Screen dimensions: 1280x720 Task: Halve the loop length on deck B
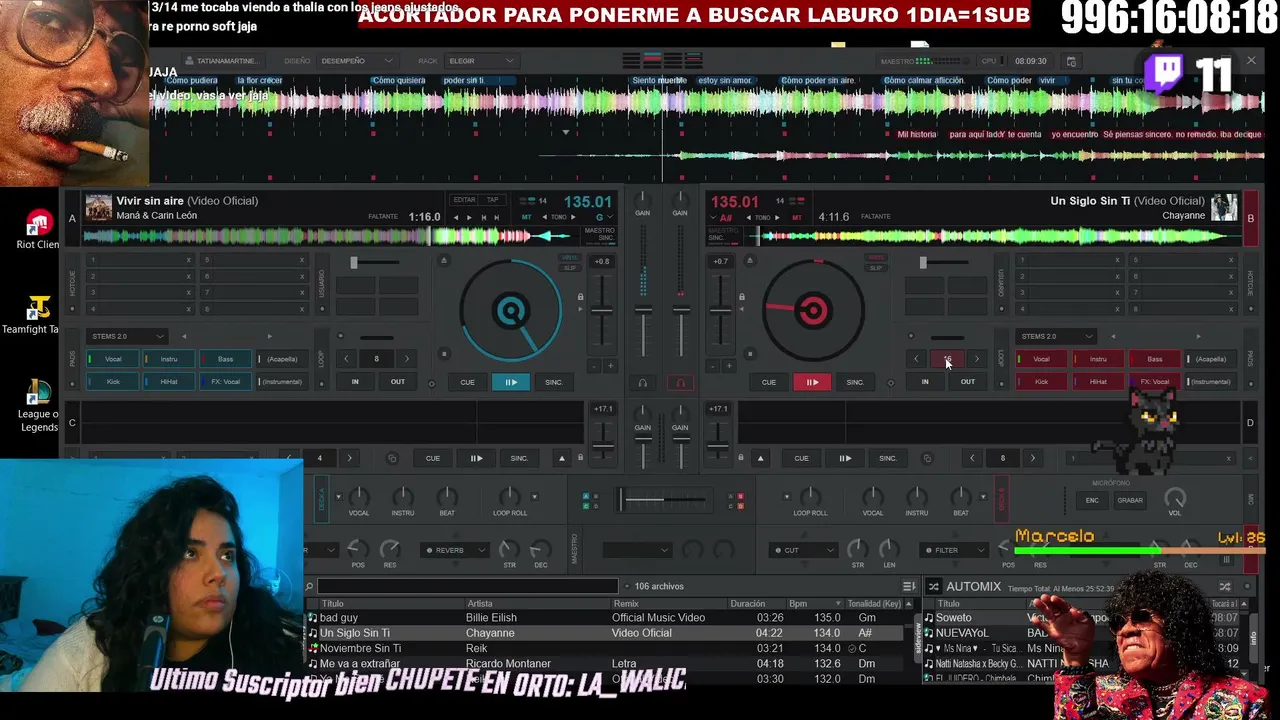[916, 359]
